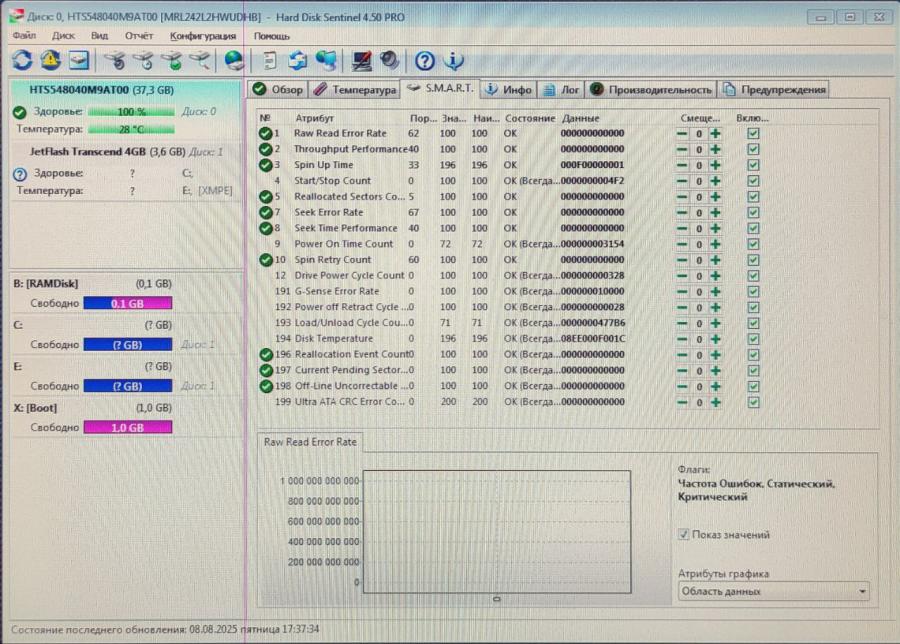Image resolution: width=900 pixels, height=644 pixels.
Task: Toggle the checkbox for Disk Temperature row
Action: coord(753,339)
